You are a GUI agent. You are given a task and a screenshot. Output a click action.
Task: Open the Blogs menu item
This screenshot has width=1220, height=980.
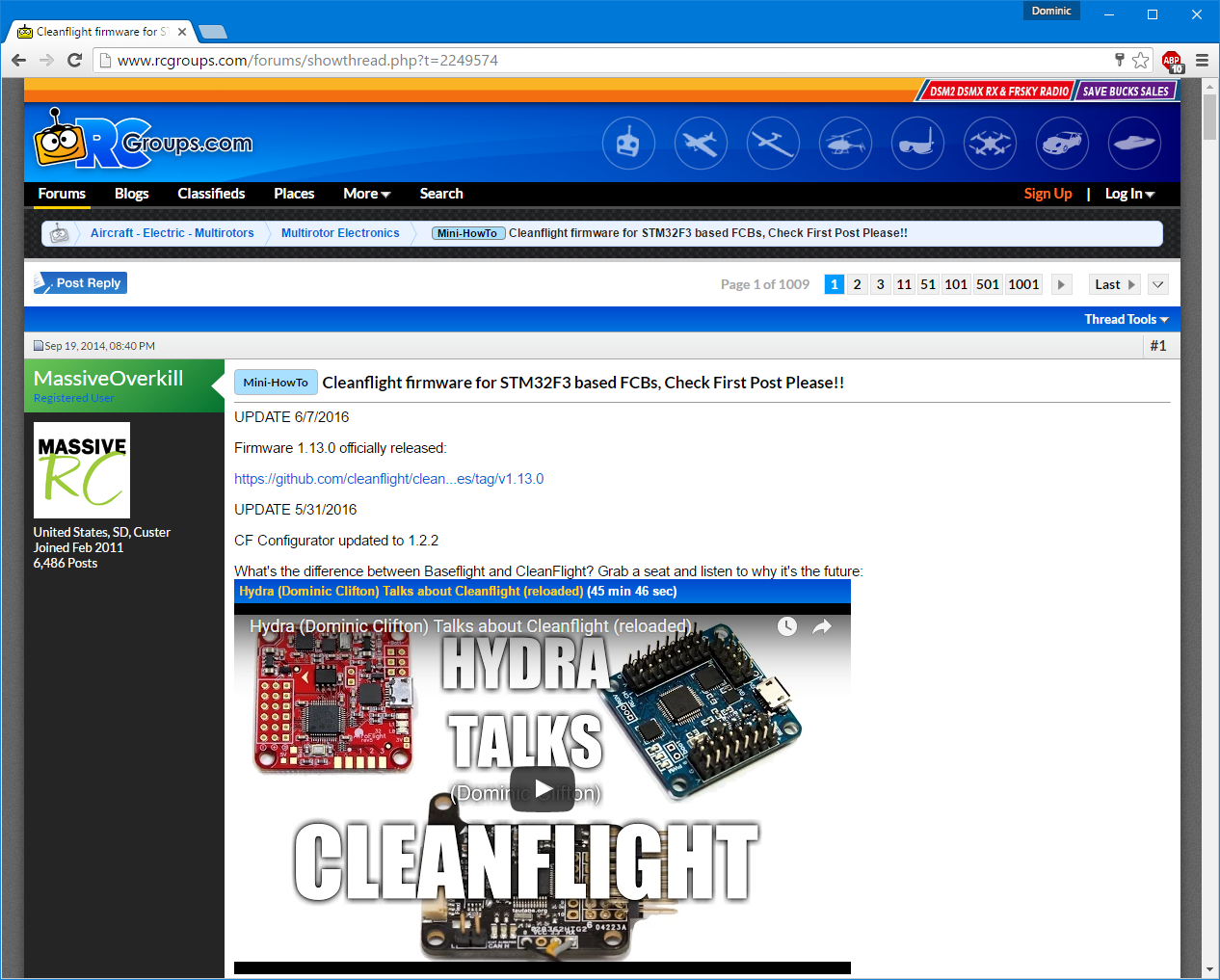[131, 194]
